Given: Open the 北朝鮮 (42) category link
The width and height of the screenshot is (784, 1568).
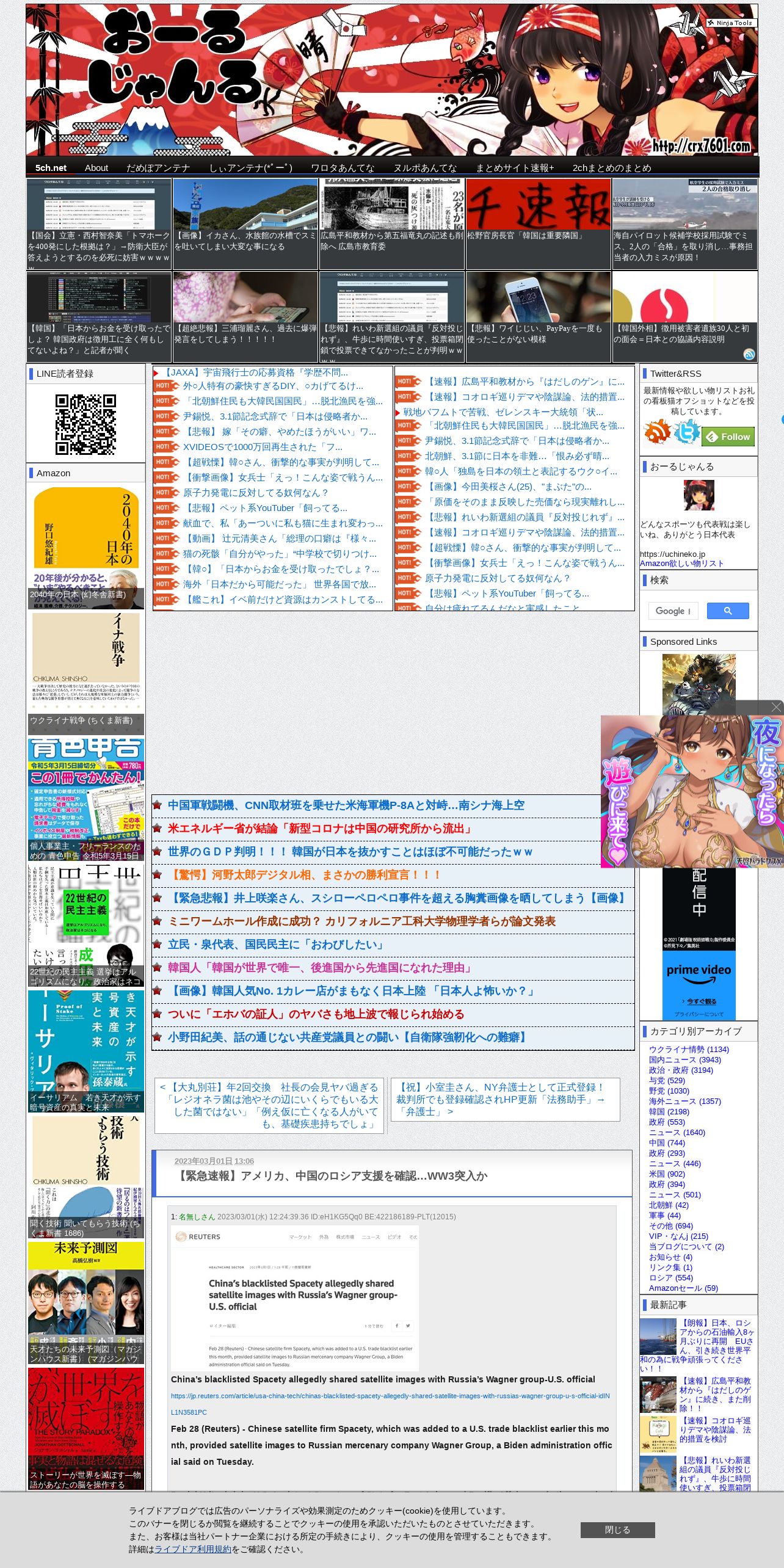Looking at the screenshot, I should pyautogui.click(x=669, y=1205).
